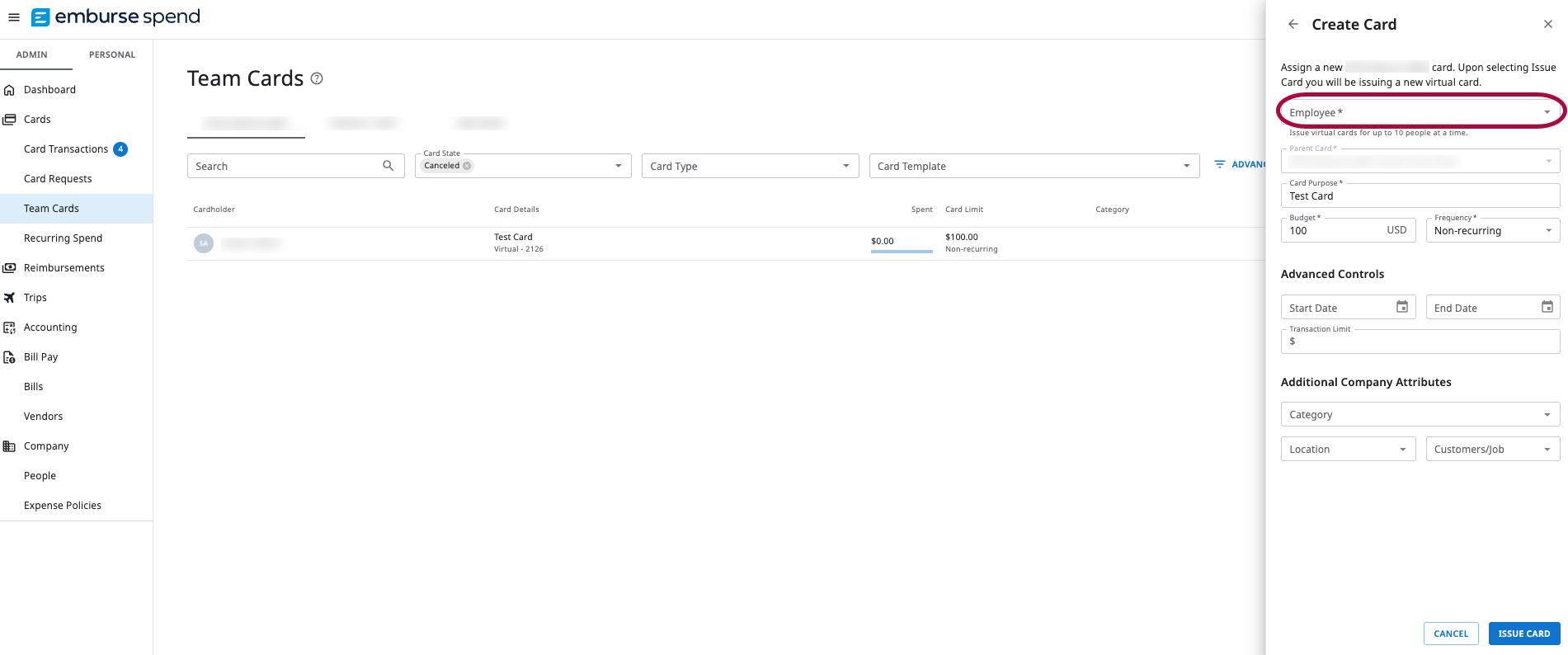1568x655 pixels.
Task: Click the Trips airplane icon
Action: click(x=10, y=298)
